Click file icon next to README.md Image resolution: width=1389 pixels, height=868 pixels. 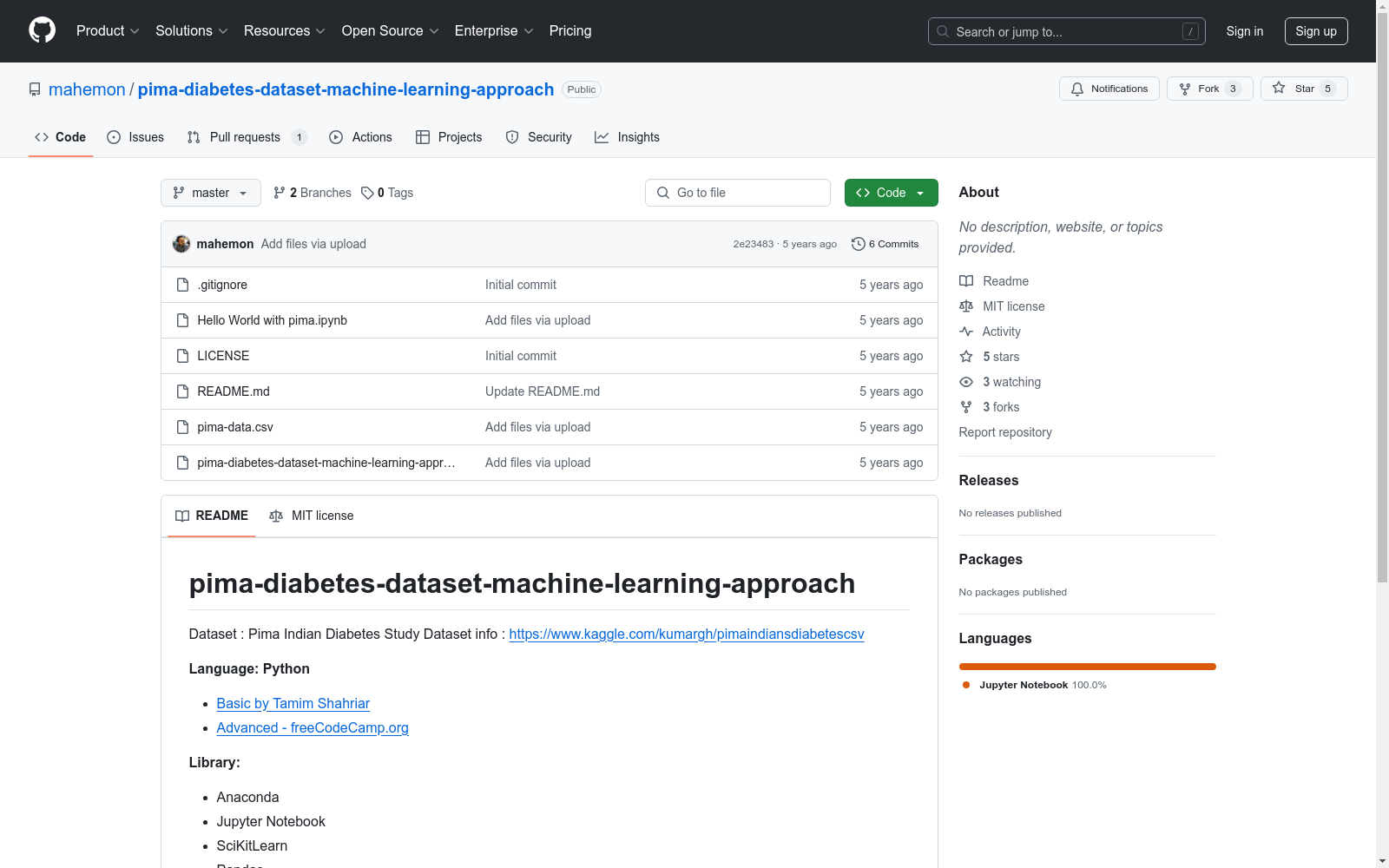click(182, 391)
